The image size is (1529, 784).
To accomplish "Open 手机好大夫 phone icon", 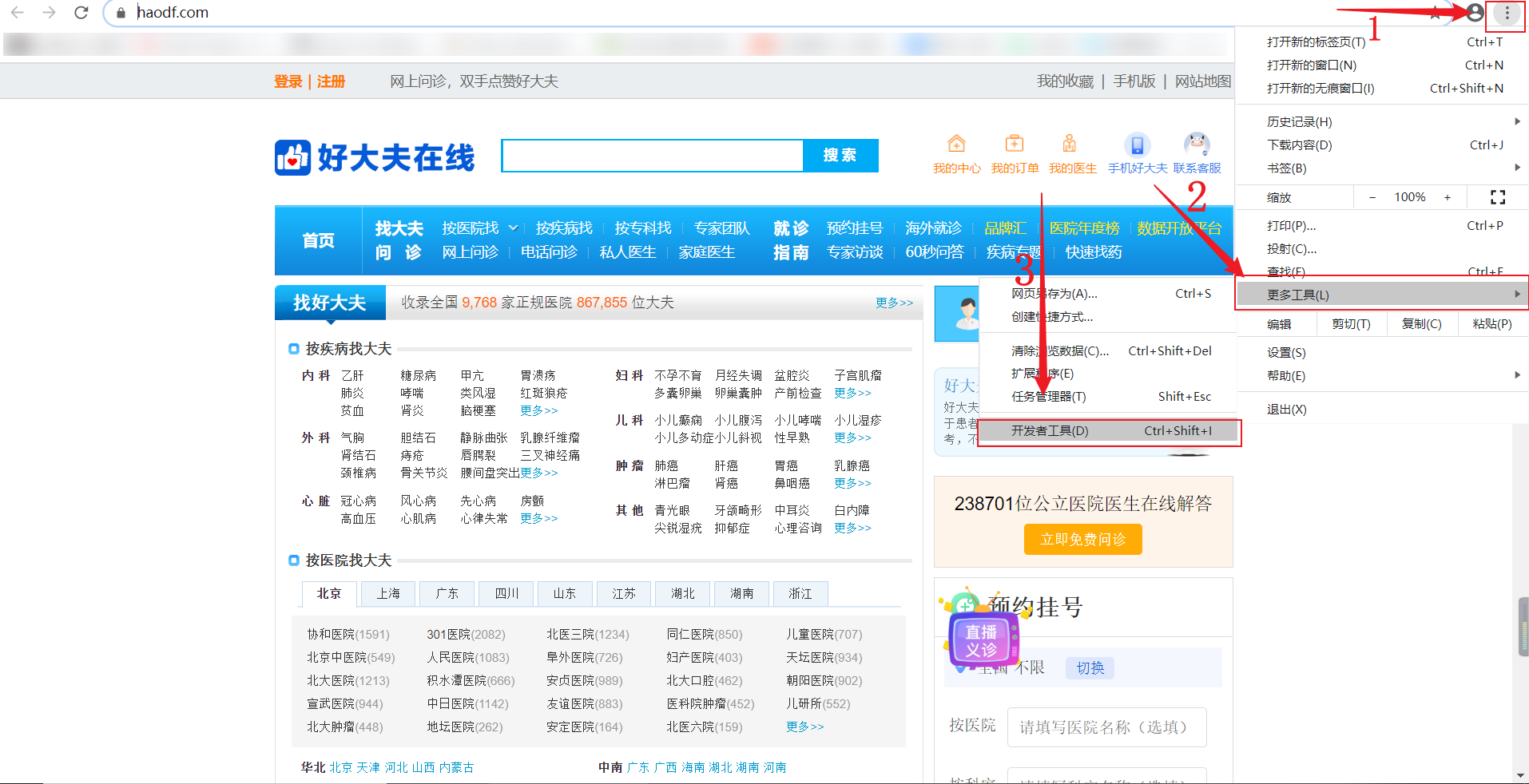I will (1137, 145).
